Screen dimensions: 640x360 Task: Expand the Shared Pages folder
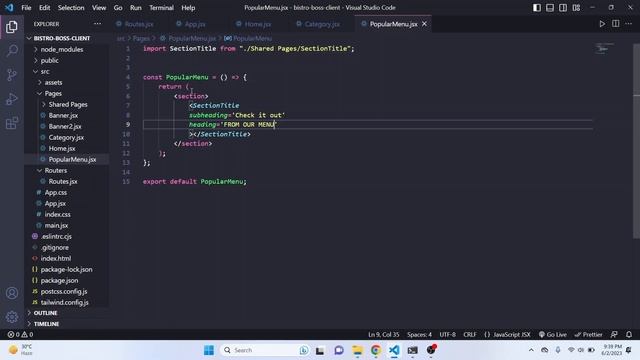coord(68,104)
